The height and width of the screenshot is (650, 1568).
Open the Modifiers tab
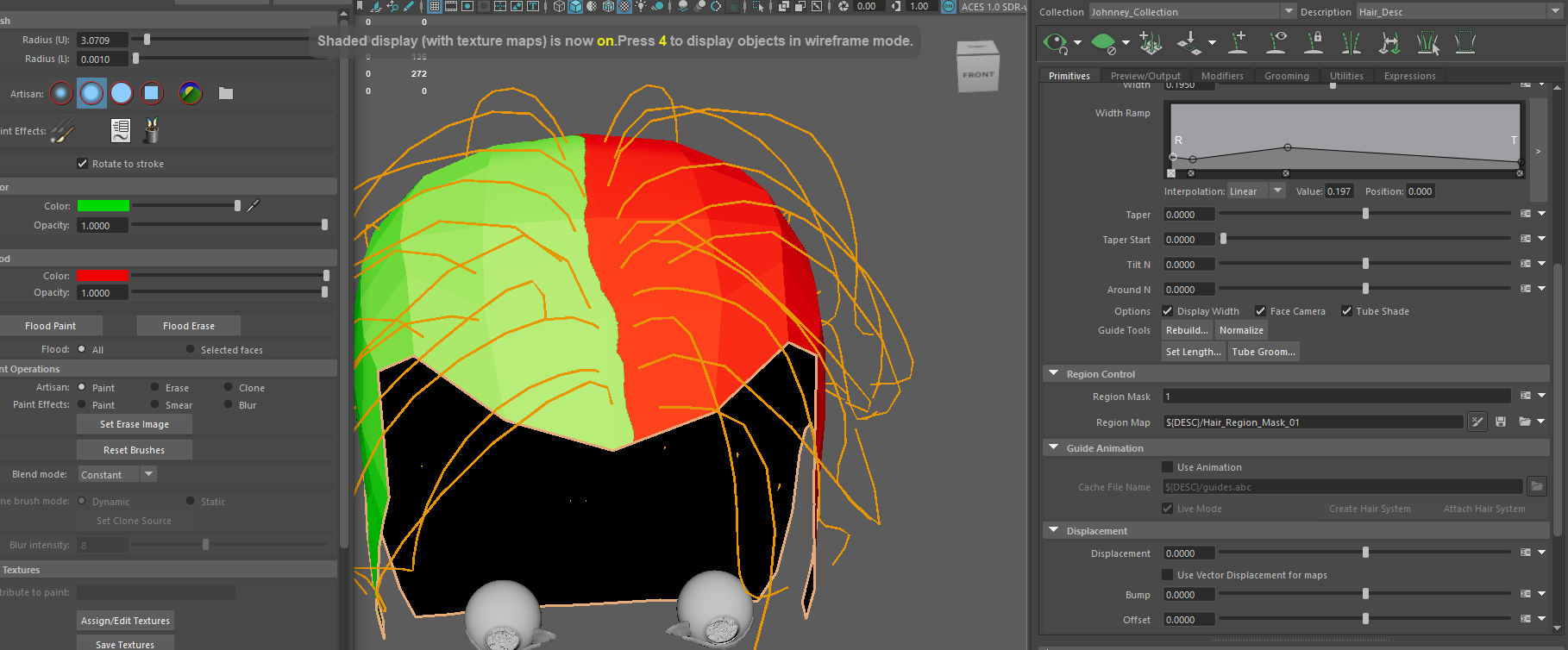tap(1222, 76)
